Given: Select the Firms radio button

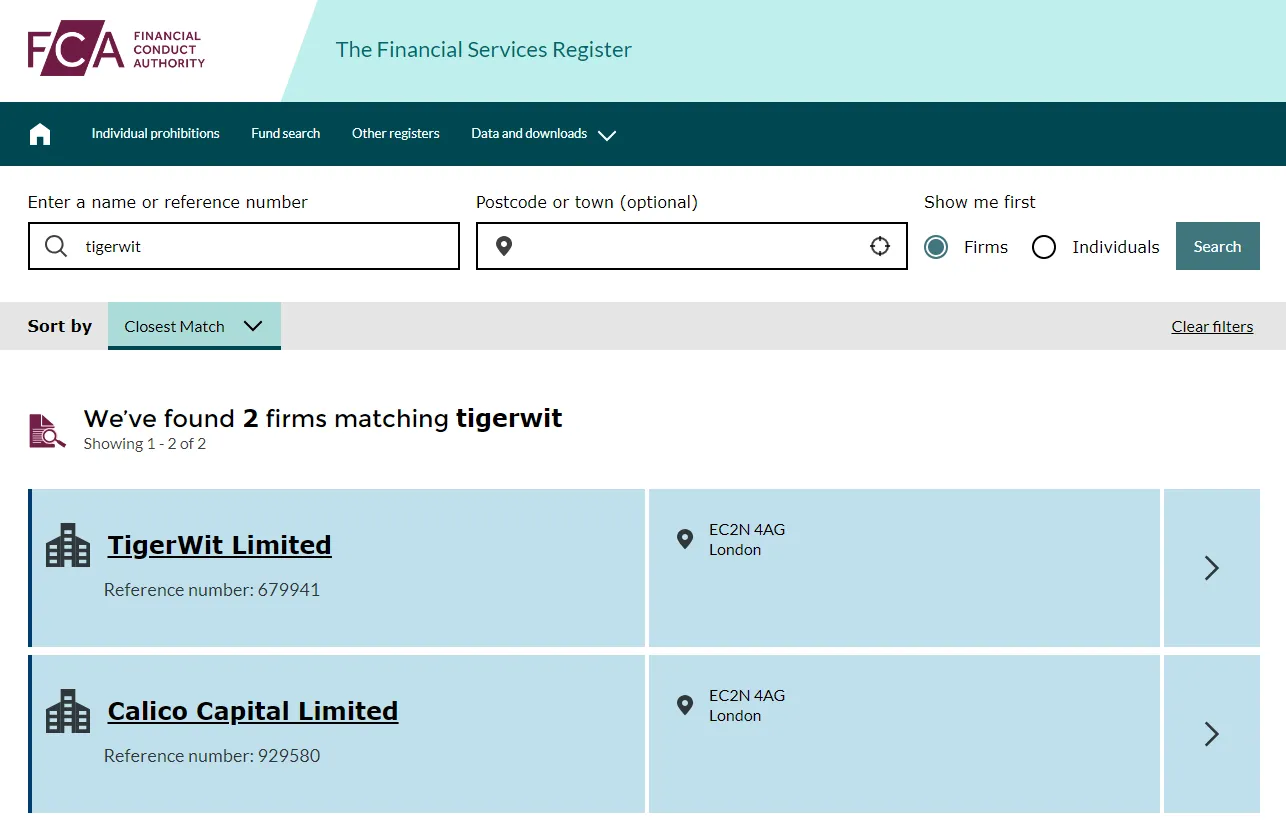Looking at the screenshot, I should pyautogui.click(x=936, y=247).
